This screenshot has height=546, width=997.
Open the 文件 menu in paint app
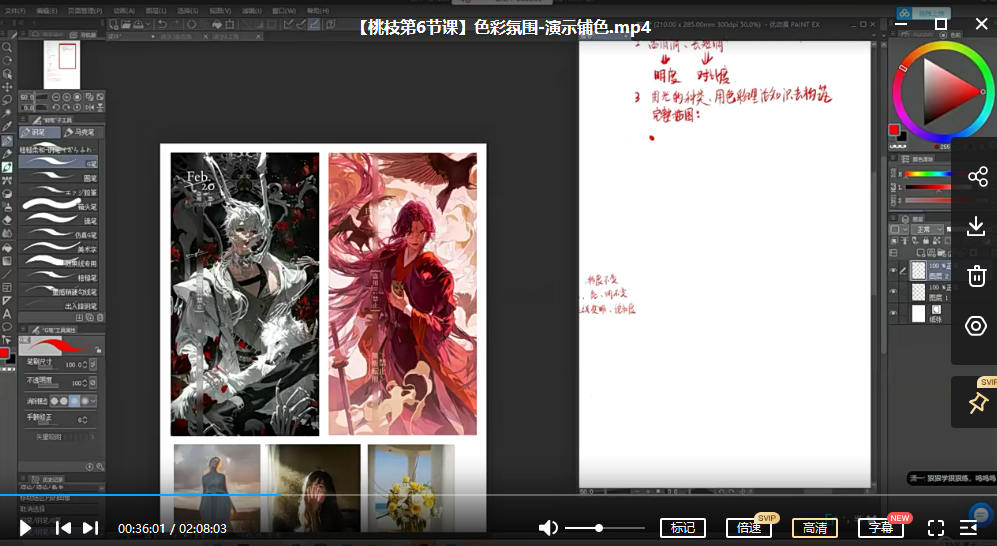[x=13, y=11]
